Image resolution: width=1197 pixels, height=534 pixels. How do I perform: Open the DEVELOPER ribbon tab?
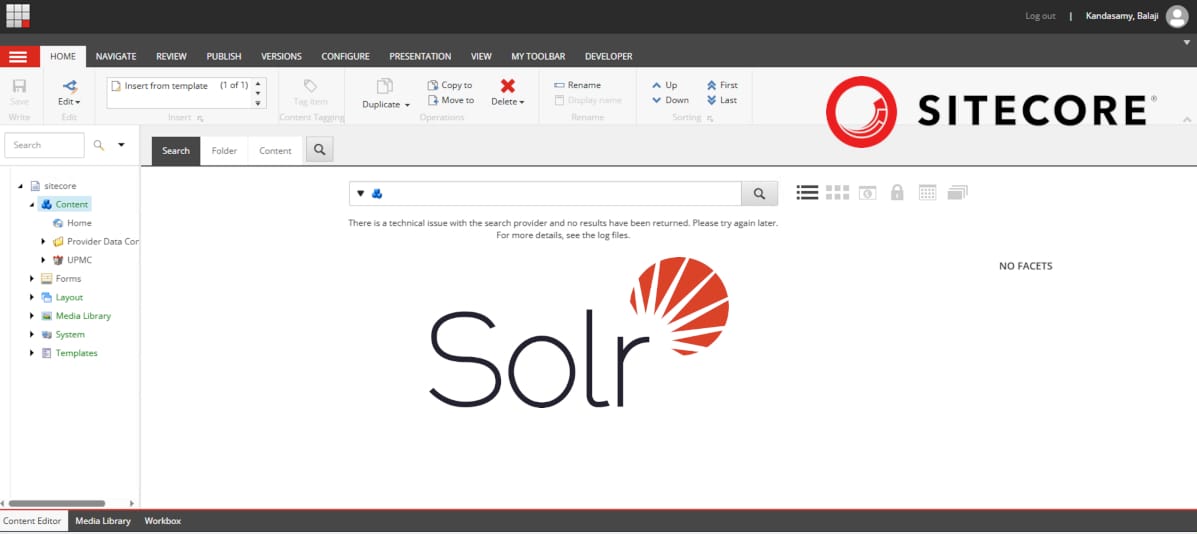pos(608,56)
